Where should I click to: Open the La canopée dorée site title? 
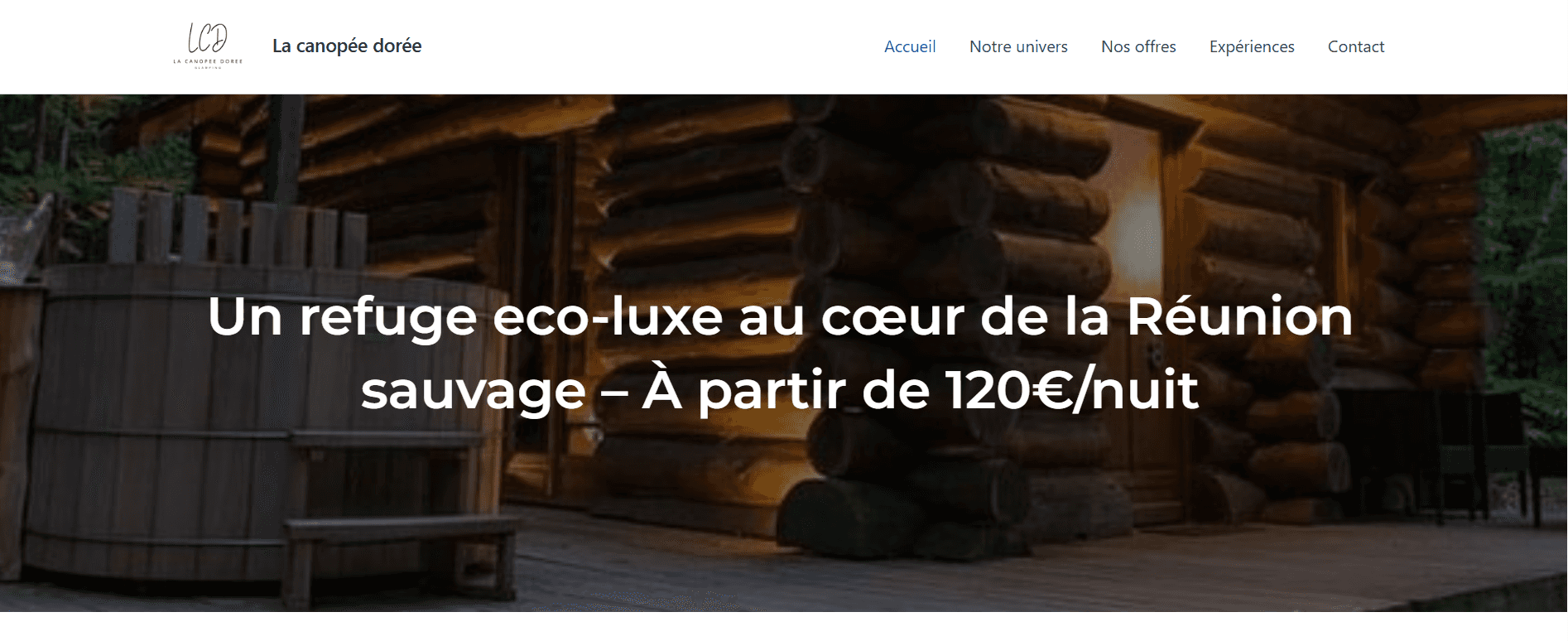[347, 46]
